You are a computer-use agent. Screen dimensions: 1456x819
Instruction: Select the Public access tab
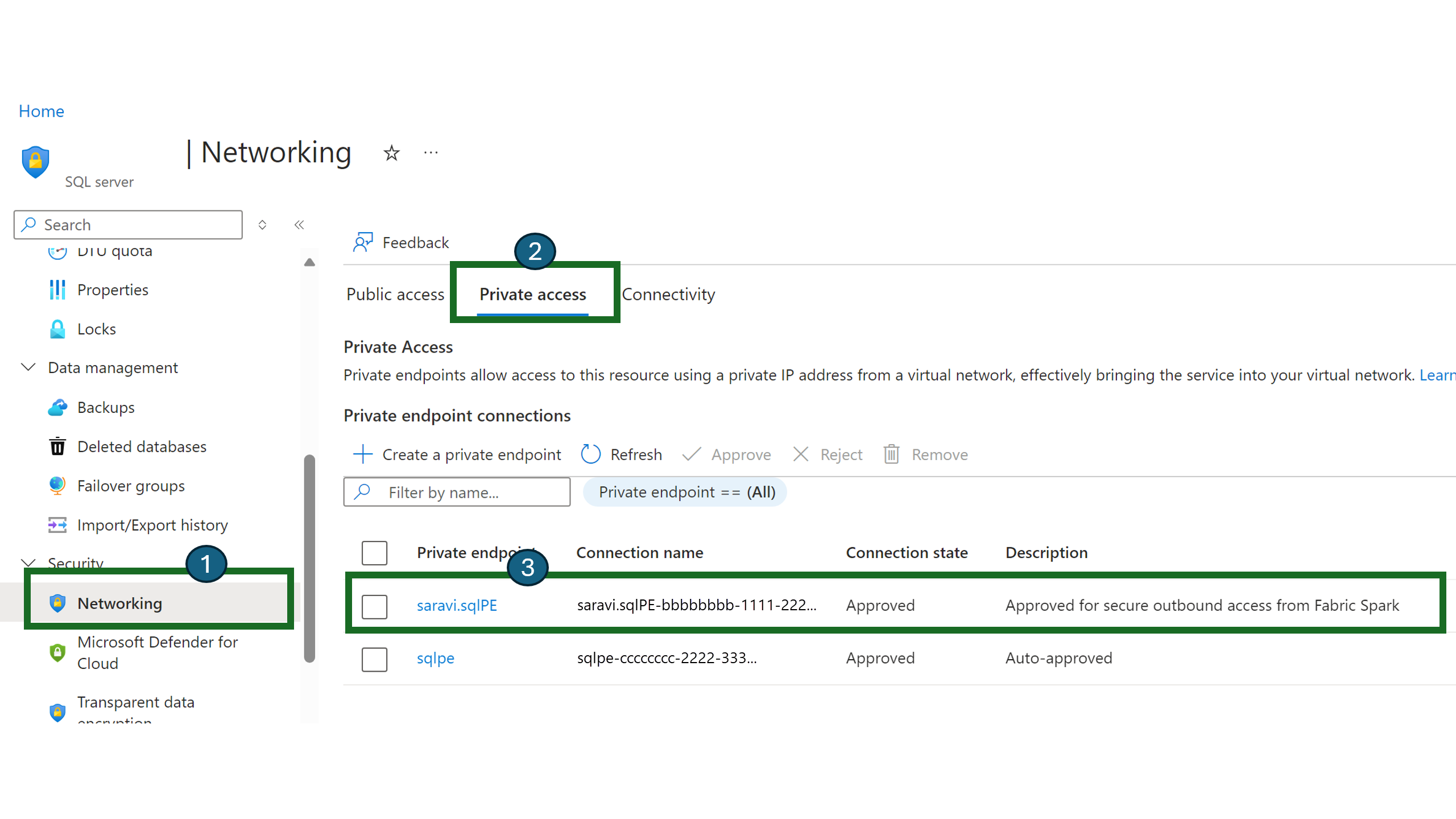(395, 294)
